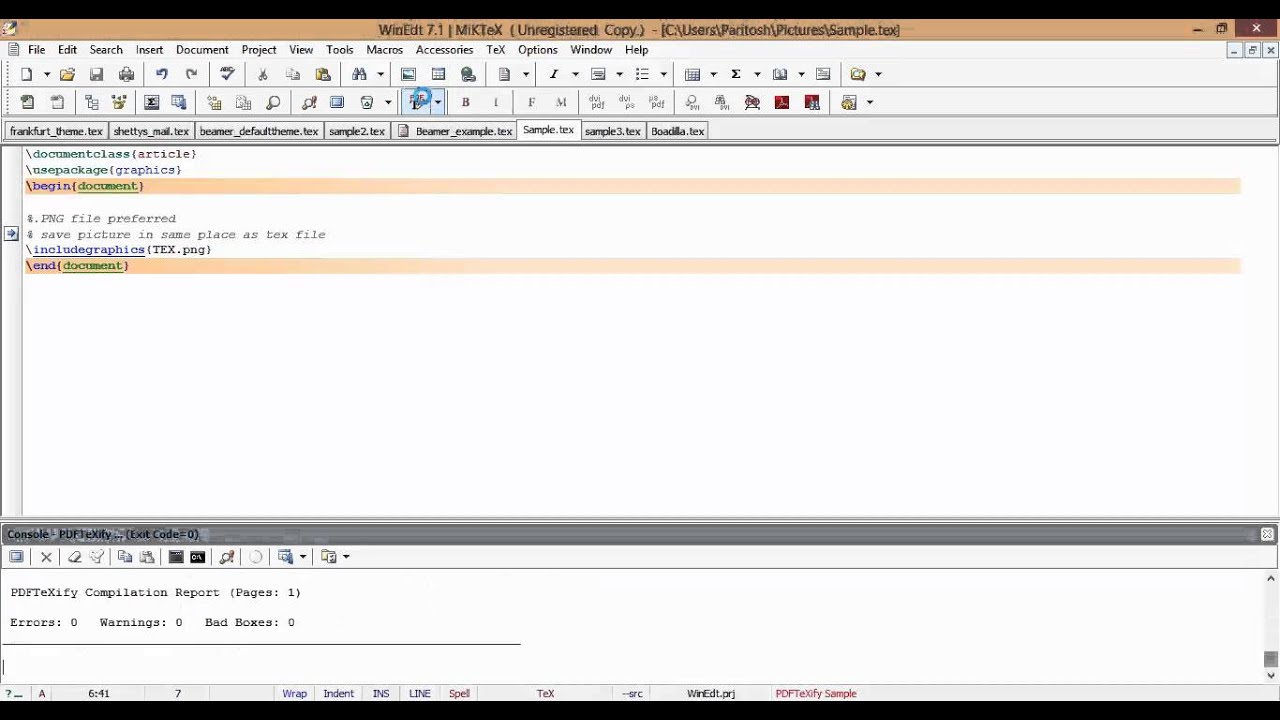1280x720 pixels.
Task: Toggle LINE mode in the status bar
Action: [x=419, y=693]
